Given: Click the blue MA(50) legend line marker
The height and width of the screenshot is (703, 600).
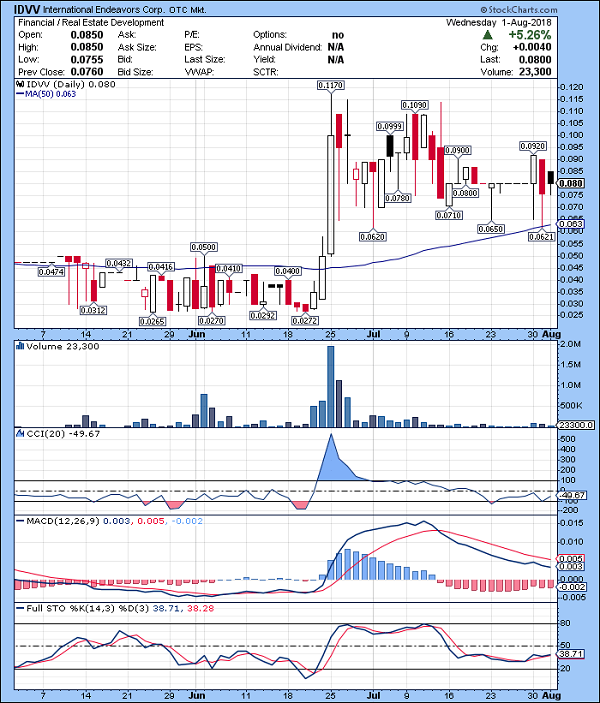Looking at the screenshot, I should click(x=20, y=94).
